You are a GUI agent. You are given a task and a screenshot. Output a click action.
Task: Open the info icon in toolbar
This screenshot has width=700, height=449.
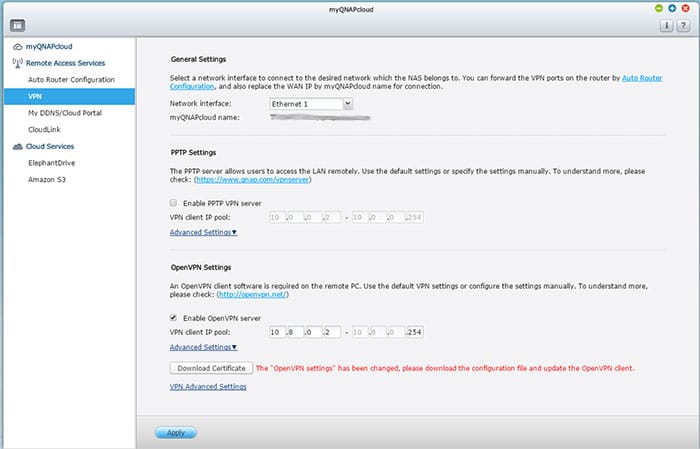[667, 25]
